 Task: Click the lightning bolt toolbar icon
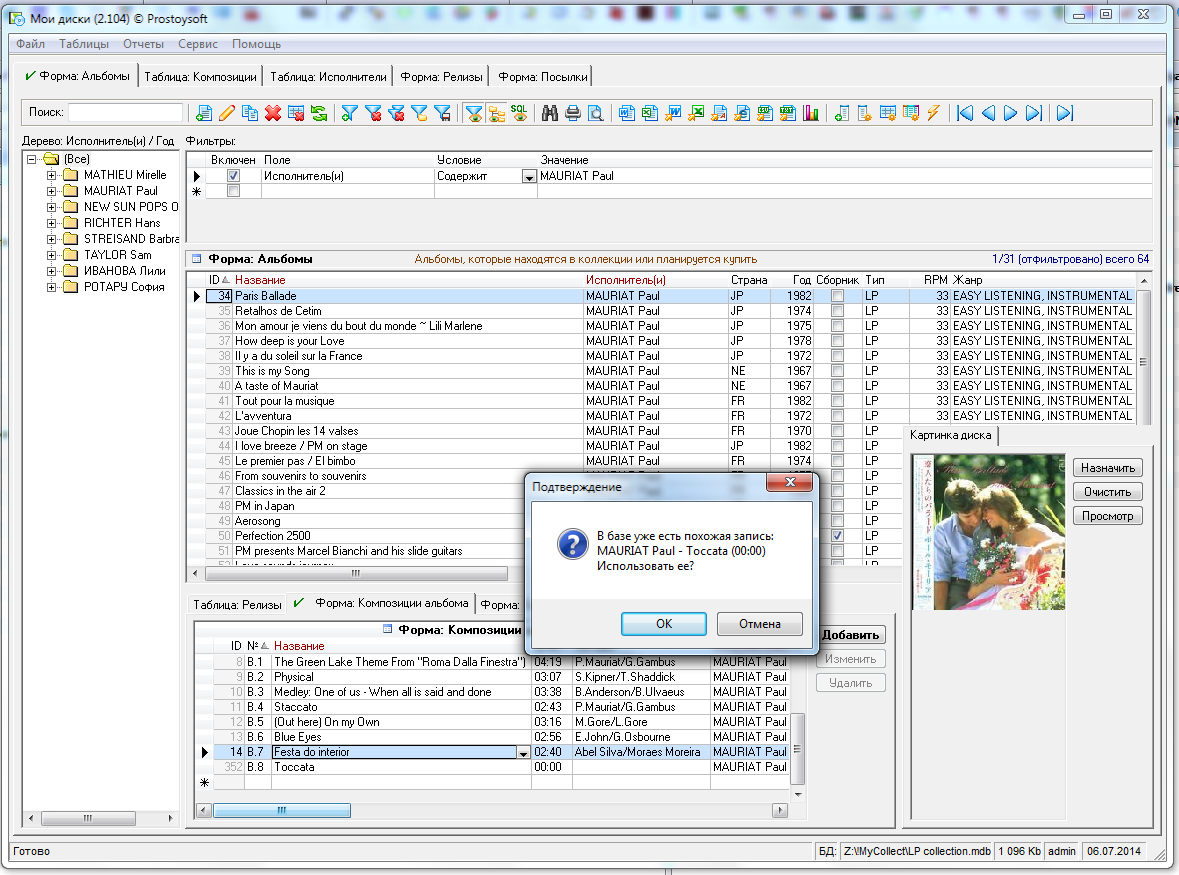[x=933, y=113]
